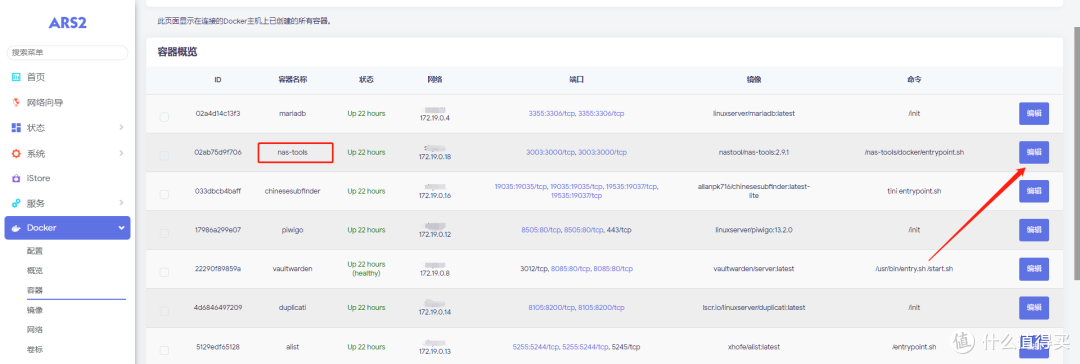Click 编辑 button for nas-tools
Image resolution: width=1080 pixels, height=364 pixels.
tap(1034, 152)
